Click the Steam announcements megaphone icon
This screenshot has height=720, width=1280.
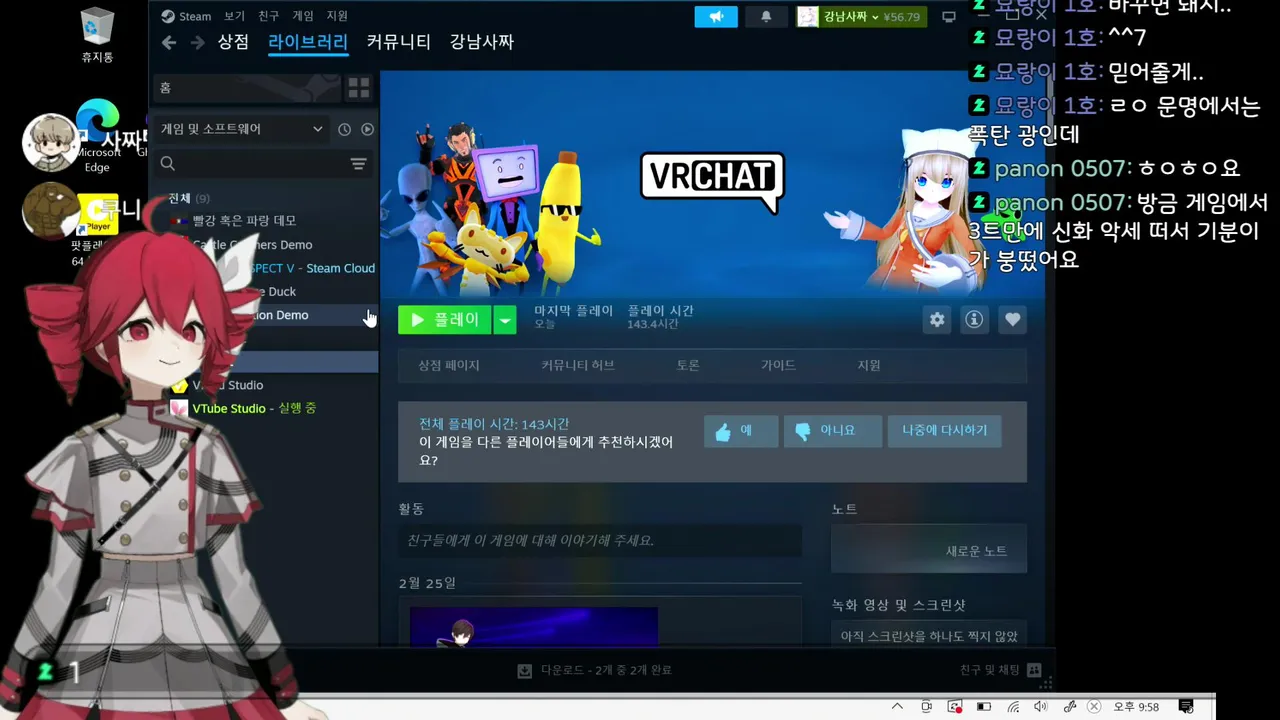click(x=716, y=17)
